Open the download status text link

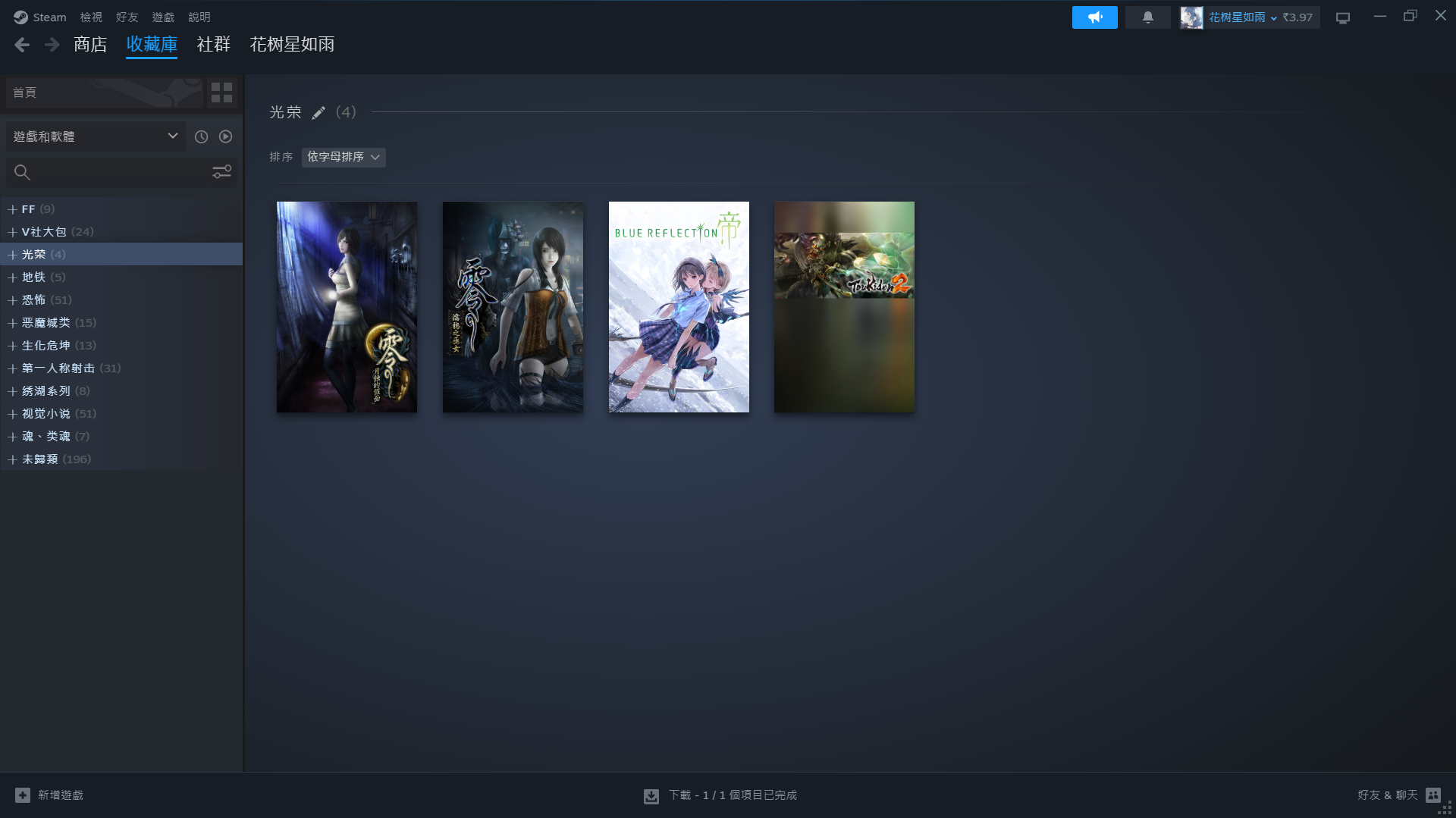click(733, 794)
